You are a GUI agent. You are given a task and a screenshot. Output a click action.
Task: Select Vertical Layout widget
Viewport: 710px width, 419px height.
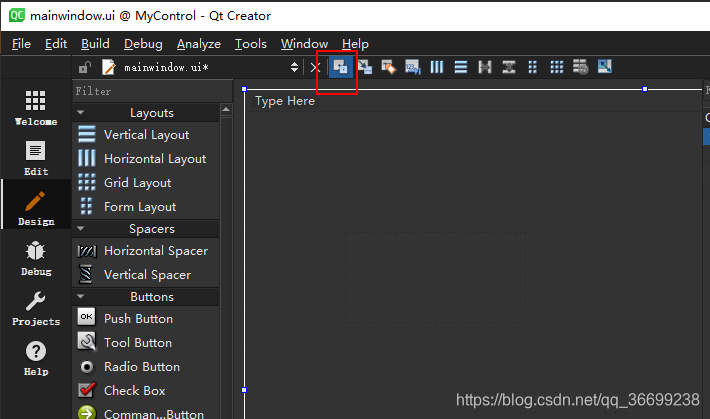(146, 135)
